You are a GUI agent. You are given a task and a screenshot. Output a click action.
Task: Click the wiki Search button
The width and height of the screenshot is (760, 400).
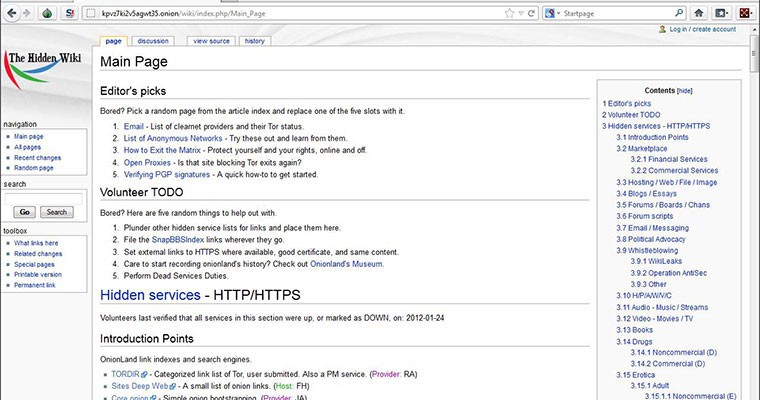[x=57, y=212]
